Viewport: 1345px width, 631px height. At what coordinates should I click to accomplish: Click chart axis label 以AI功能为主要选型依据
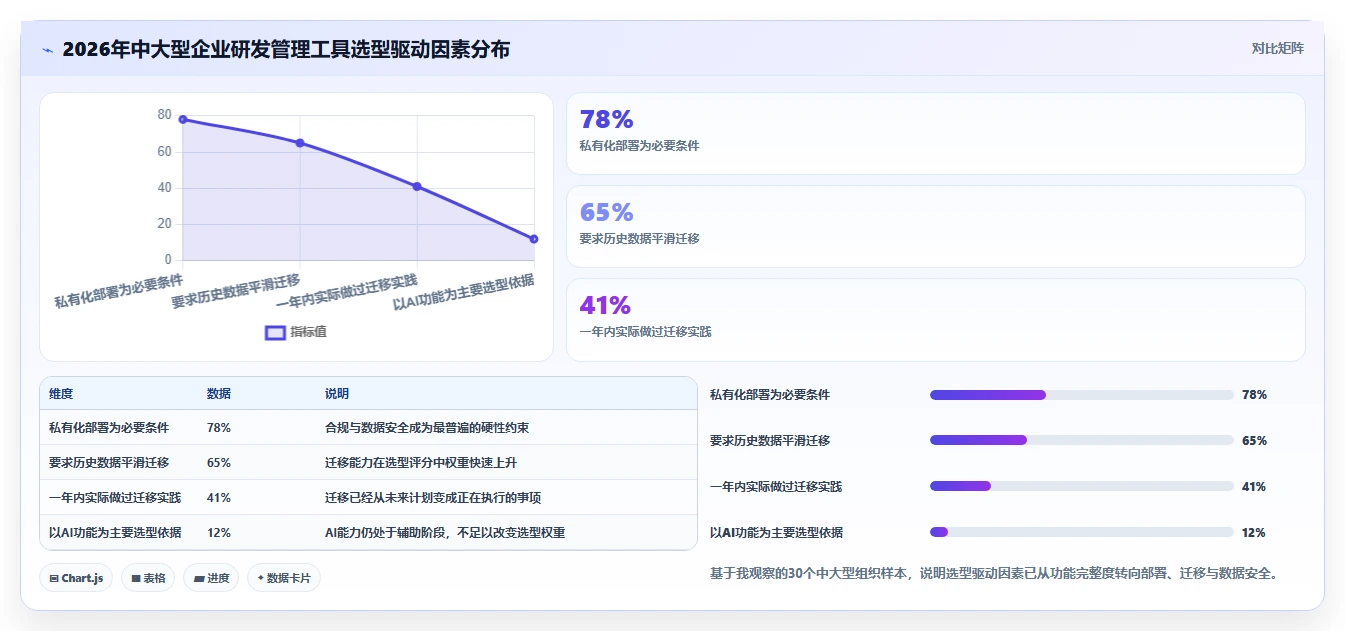[x=463, y=292]
